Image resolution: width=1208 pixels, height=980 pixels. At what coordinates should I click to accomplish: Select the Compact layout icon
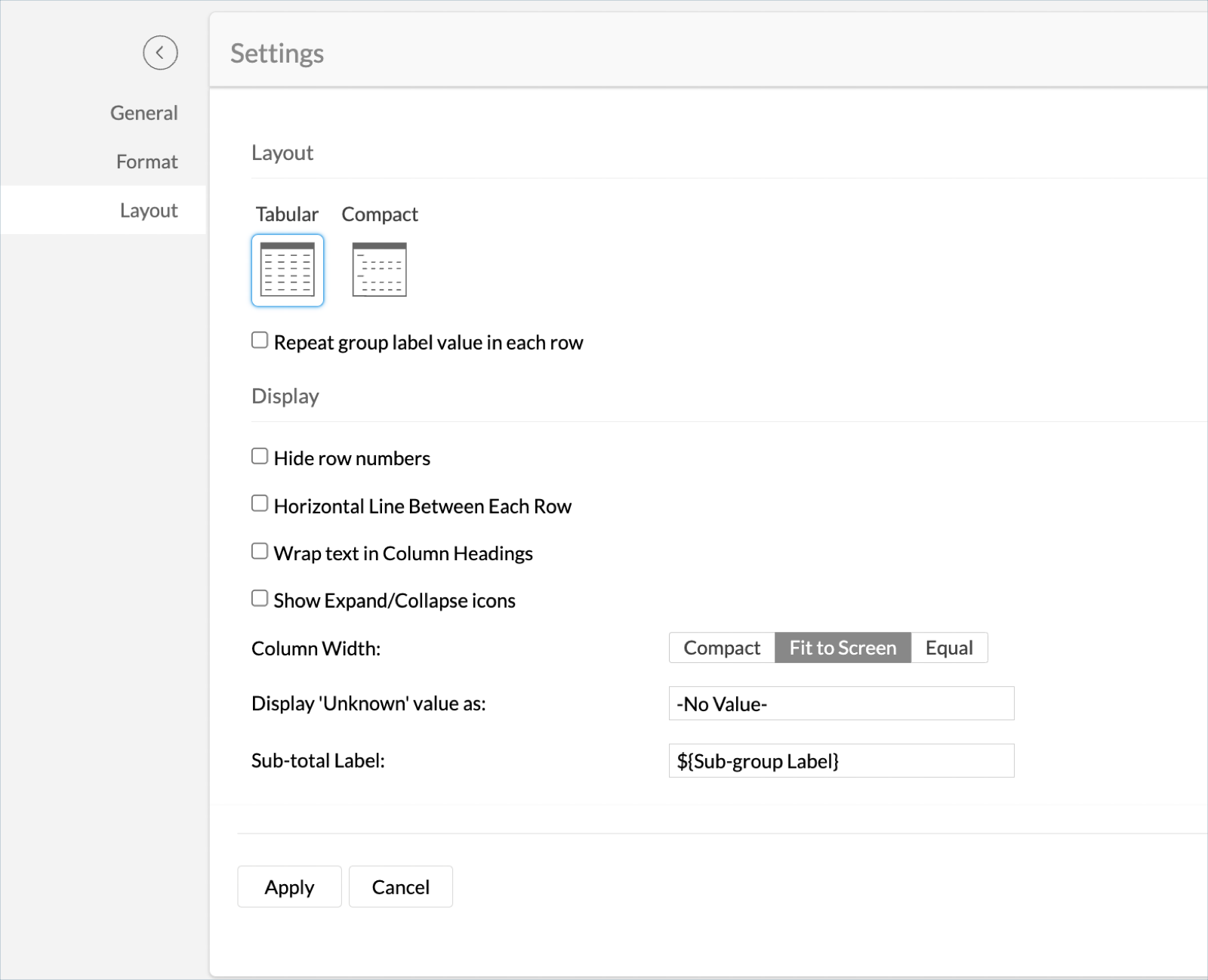[380, 270]
